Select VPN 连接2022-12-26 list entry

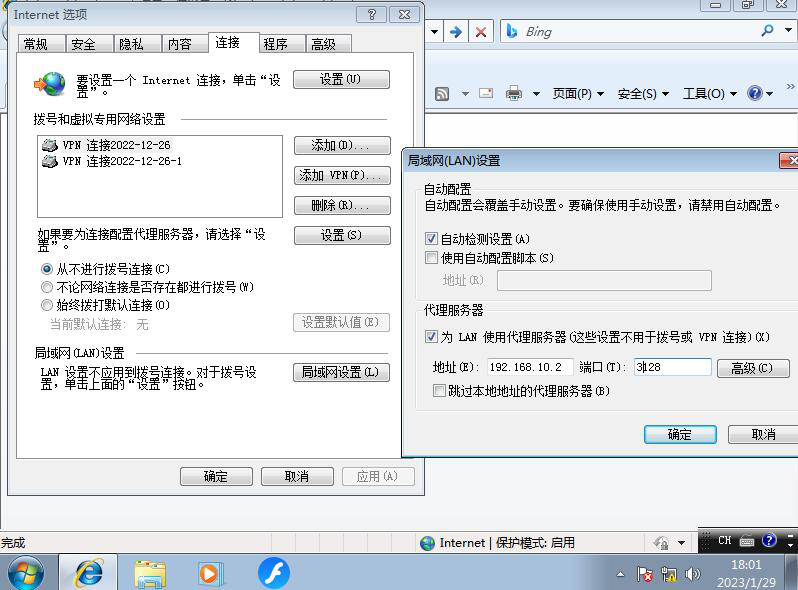(106, 145)
